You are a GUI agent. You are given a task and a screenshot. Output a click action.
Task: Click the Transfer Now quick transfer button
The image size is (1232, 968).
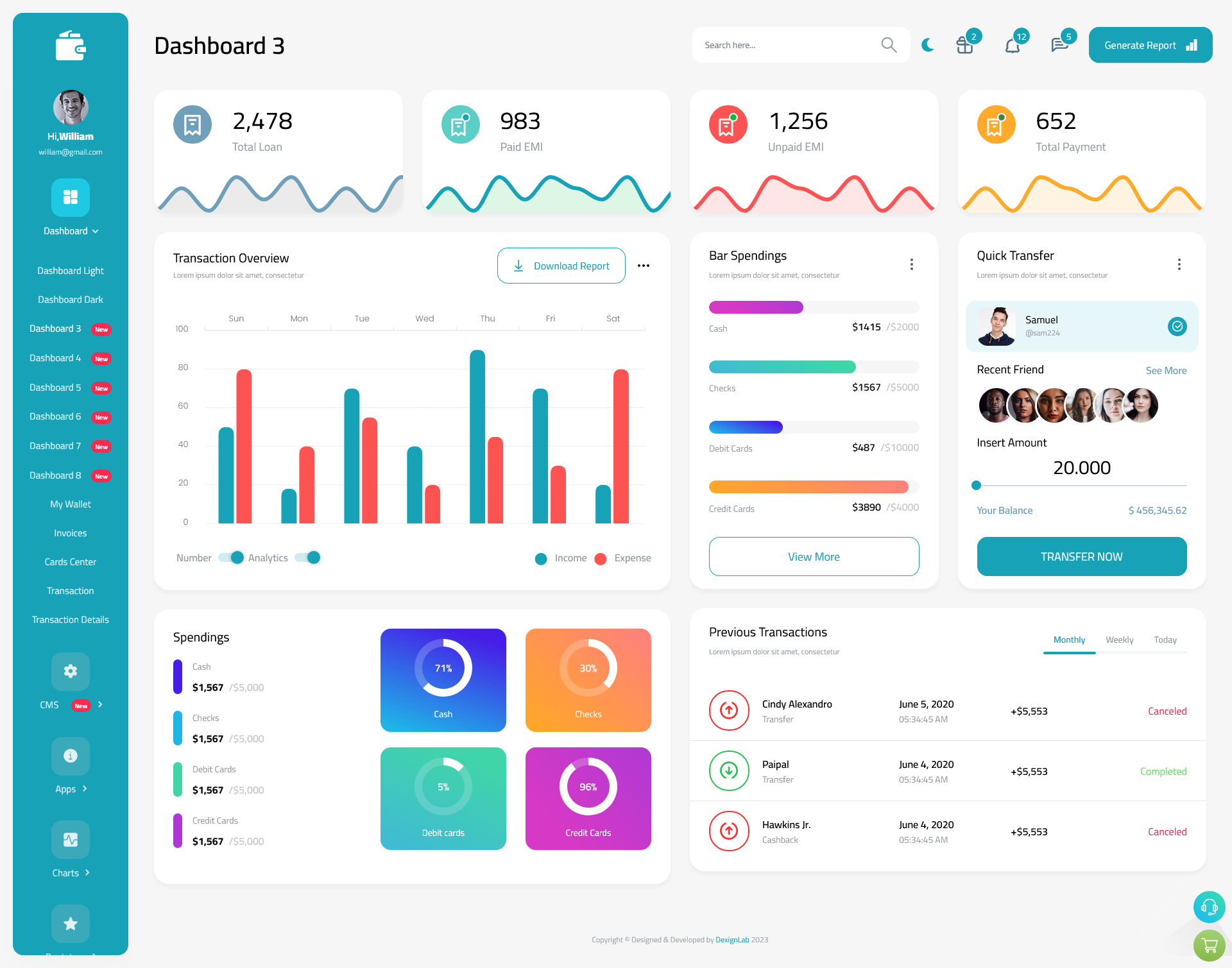tap(1082, 556)
